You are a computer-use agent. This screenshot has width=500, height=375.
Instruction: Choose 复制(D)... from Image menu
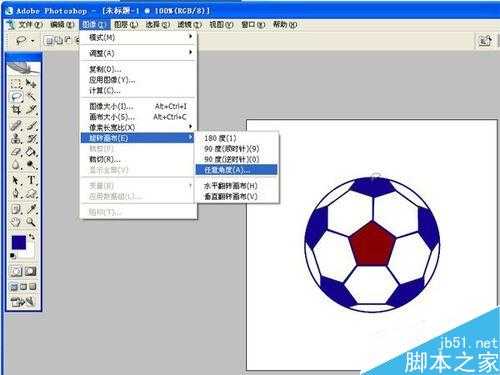(x=138, y=69)
